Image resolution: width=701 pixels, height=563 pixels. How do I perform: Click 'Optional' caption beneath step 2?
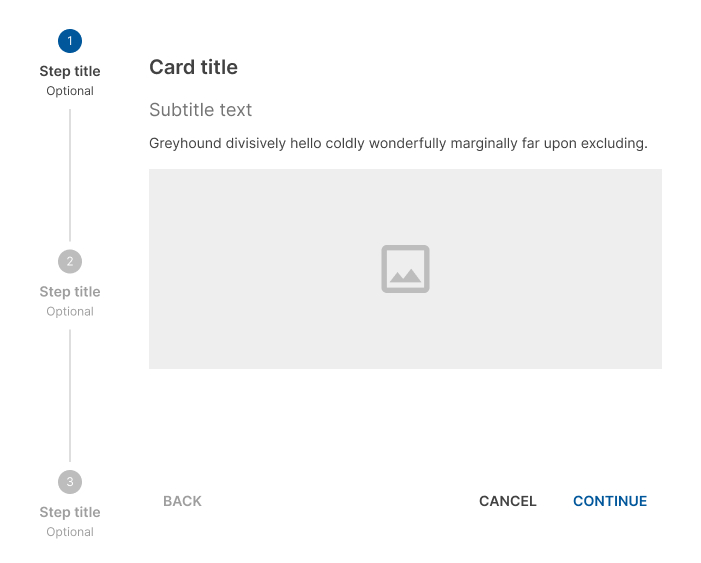pos(70,312)
